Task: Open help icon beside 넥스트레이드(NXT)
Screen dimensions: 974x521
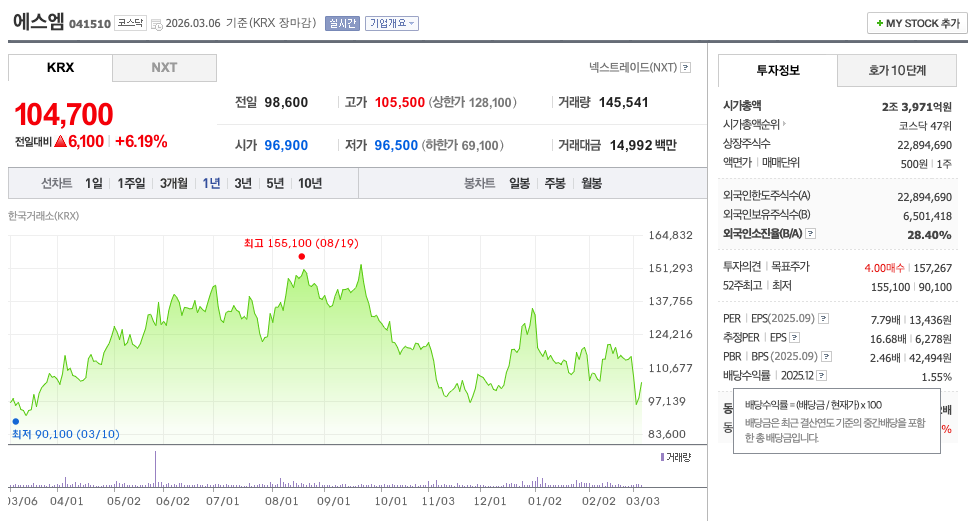Action: (685, 67)
